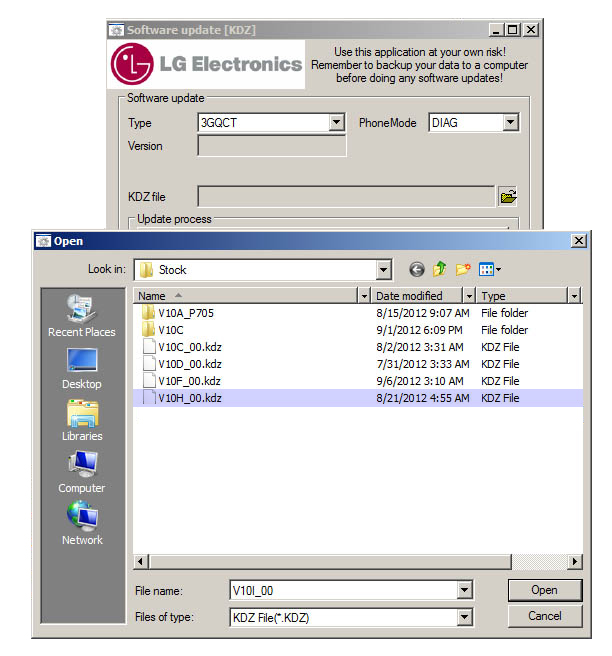Expand the PhoneMode DIAG dropdown
This screenshot has width=612, height=656.
pyautogui.click(x=510, y=123)
